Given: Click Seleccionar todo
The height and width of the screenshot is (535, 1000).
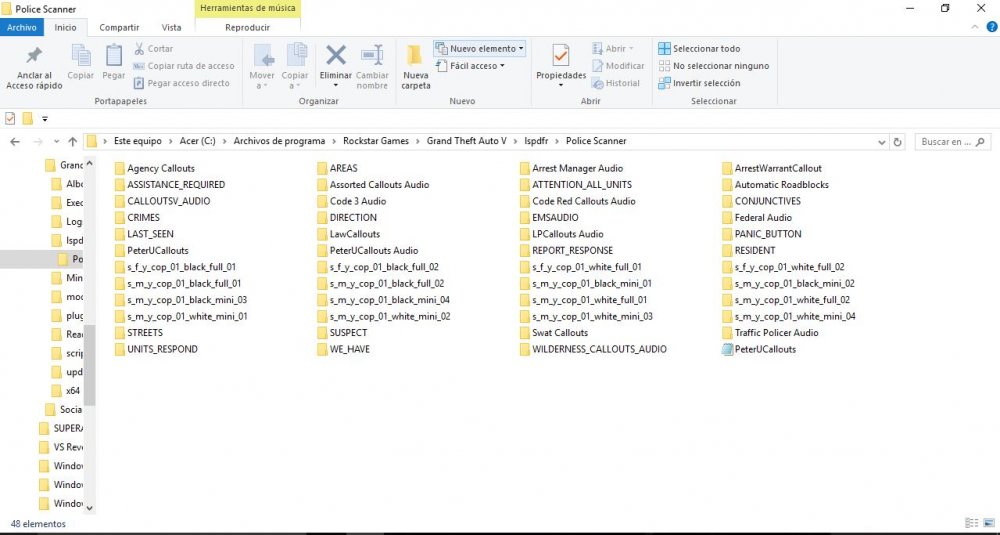Looking at the screenshot, I should point(699,48).
